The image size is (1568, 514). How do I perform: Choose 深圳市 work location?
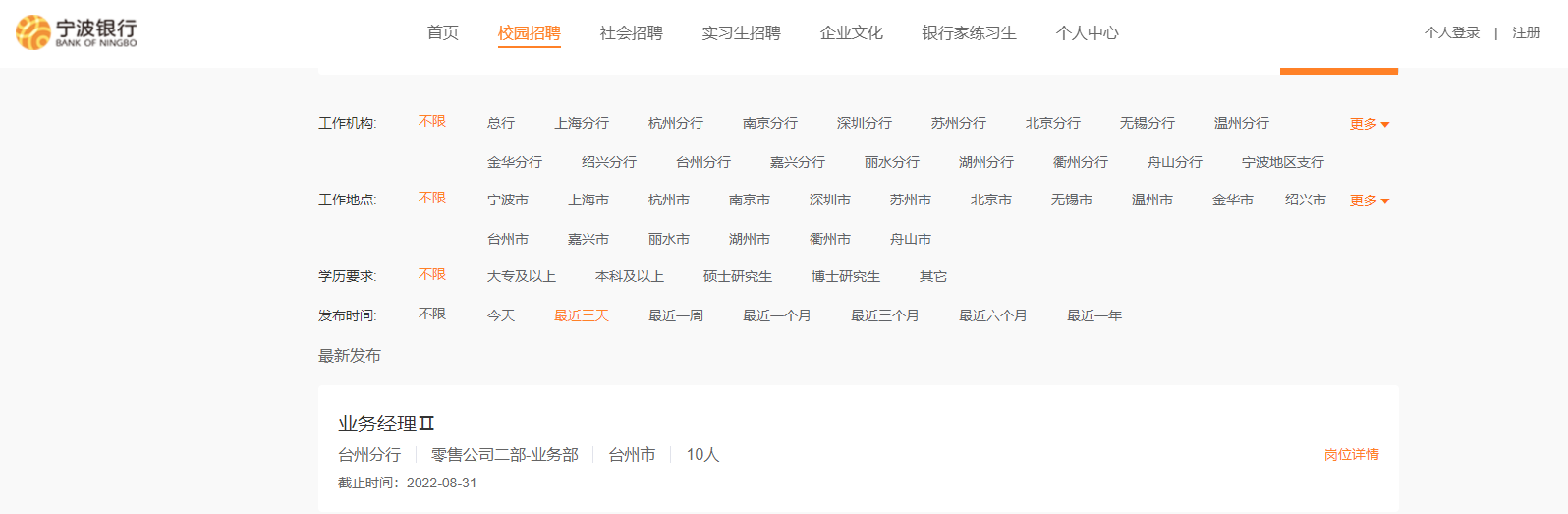[830, 200]
